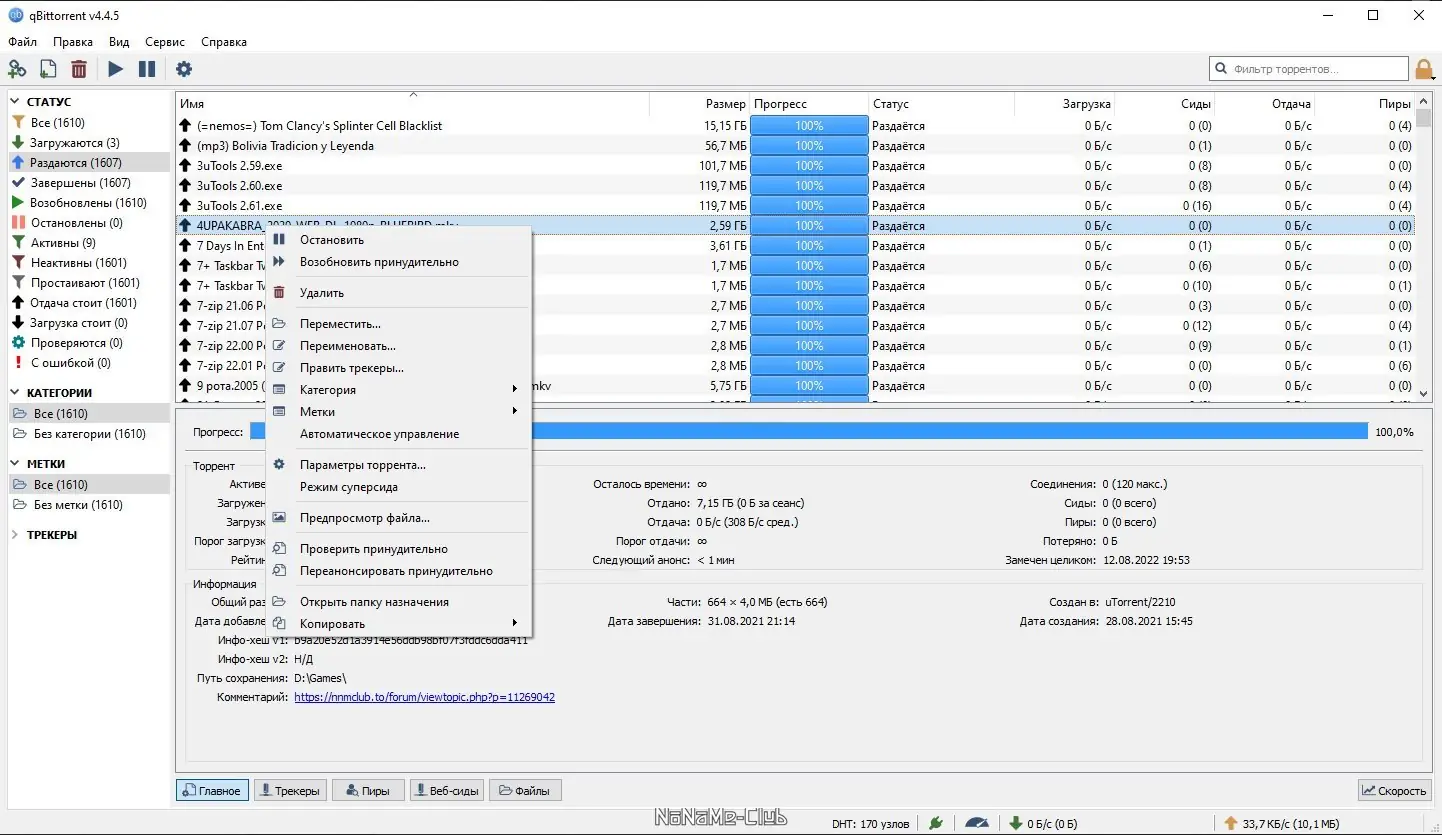The image size is (1442, 835).
Task: Open the Категория submenu
Action: (x=398, y=390)
